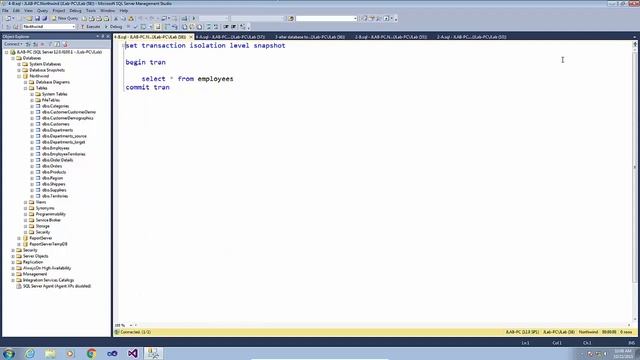
Task: Close the active query tab
Action: tap(191, 37)
